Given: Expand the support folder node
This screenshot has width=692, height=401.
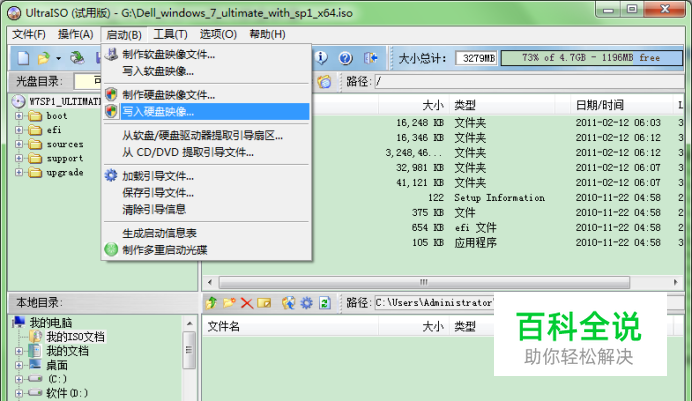Looking at the screenshot, I should [x=19, y=158].
